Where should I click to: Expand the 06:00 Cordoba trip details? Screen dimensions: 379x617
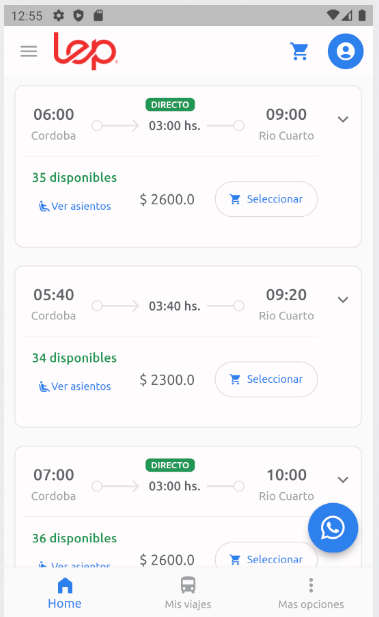[343, 119]
